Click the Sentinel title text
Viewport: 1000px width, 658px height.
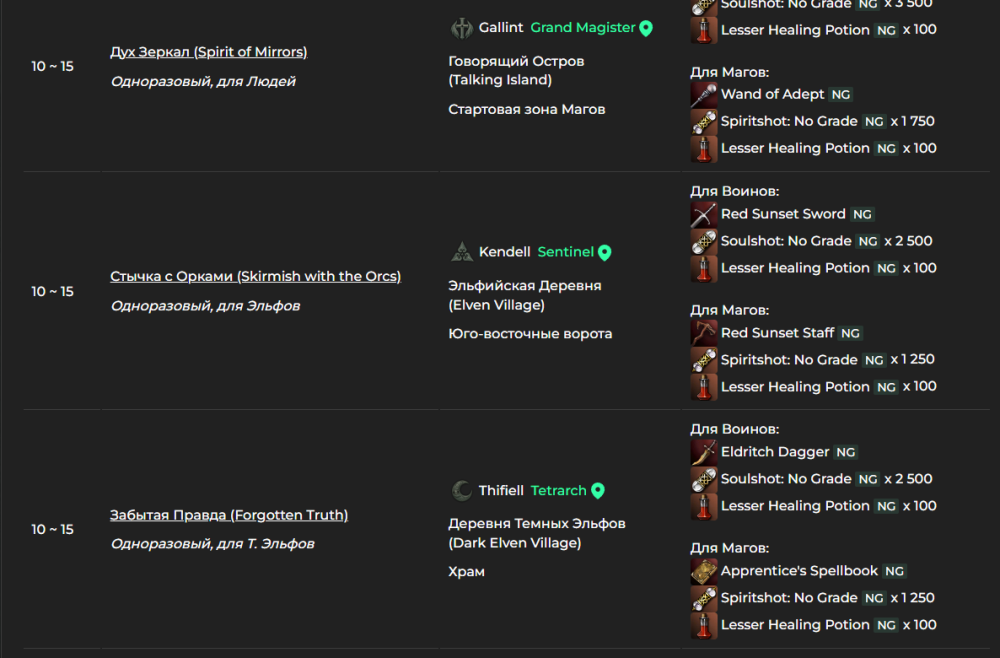coord(566,252)
